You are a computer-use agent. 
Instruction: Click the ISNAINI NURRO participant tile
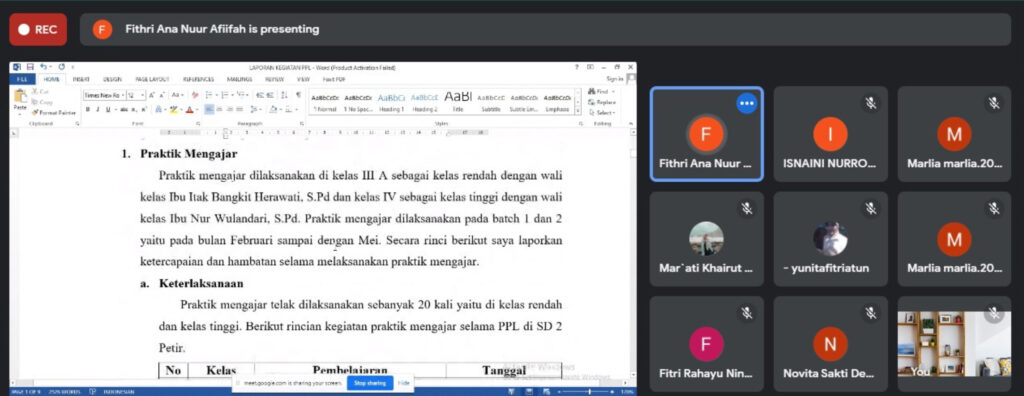tap(830, 134)
